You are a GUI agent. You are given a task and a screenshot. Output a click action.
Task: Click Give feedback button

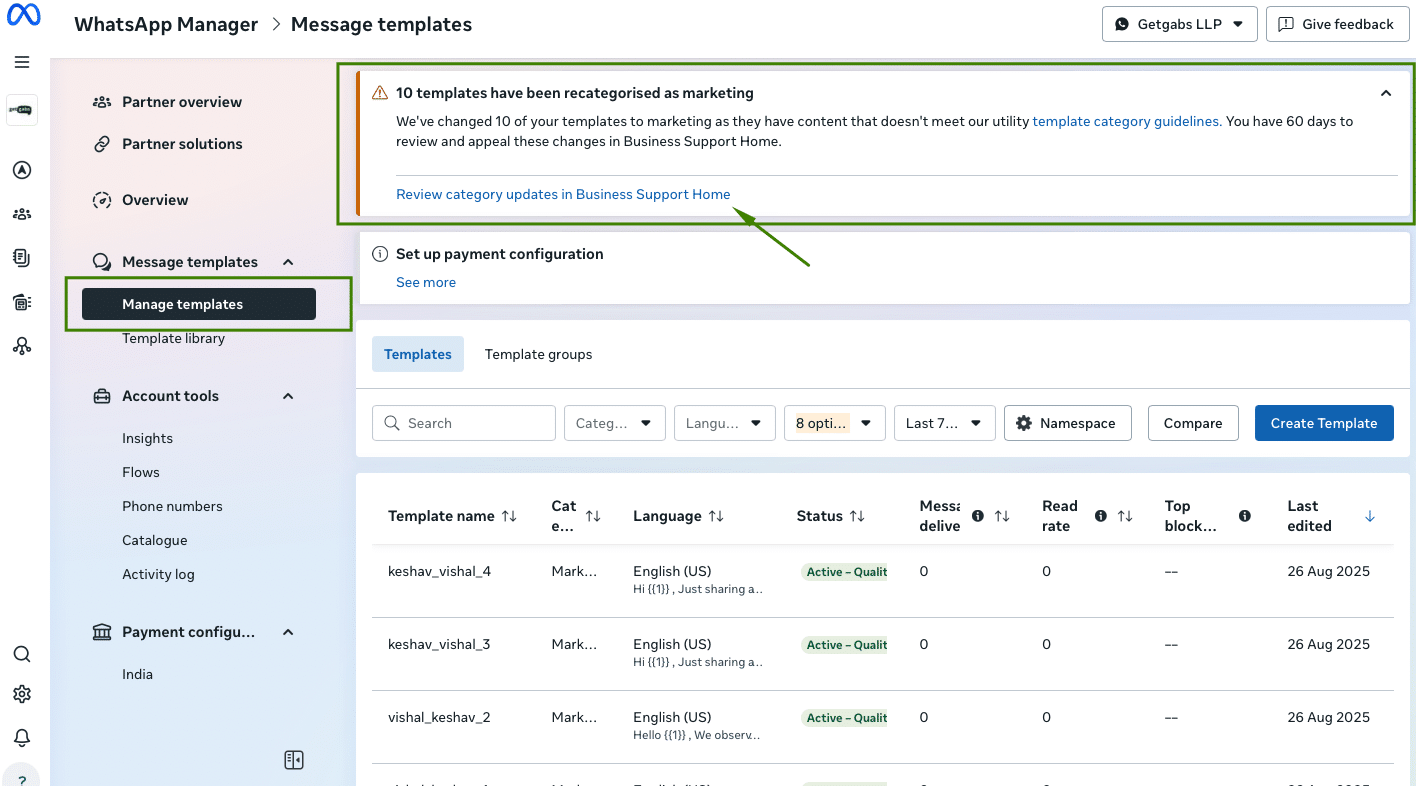(x=1336, y=24)
